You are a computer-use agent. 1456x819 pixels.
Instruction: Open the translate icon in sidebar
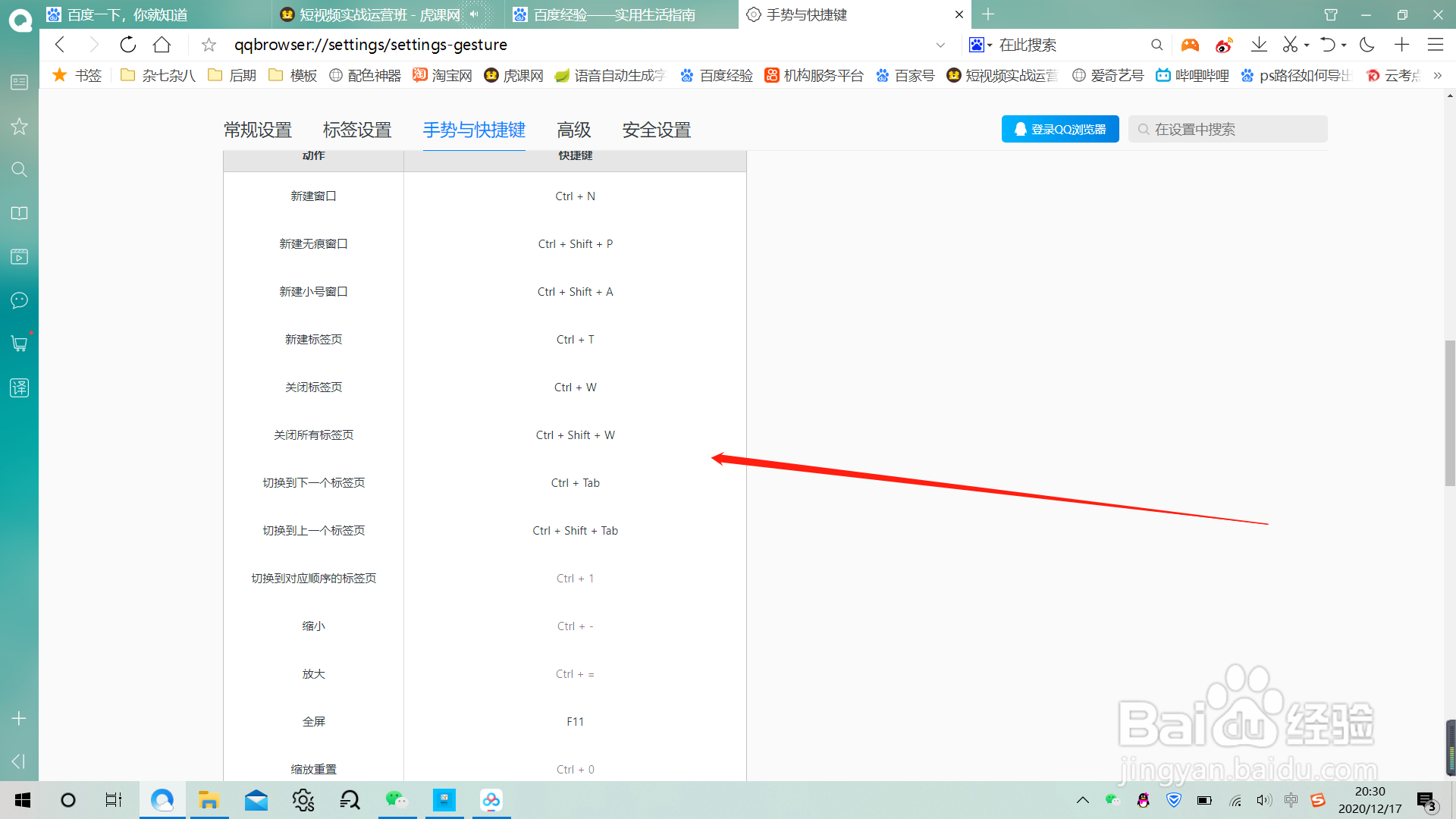coord(19,388)
